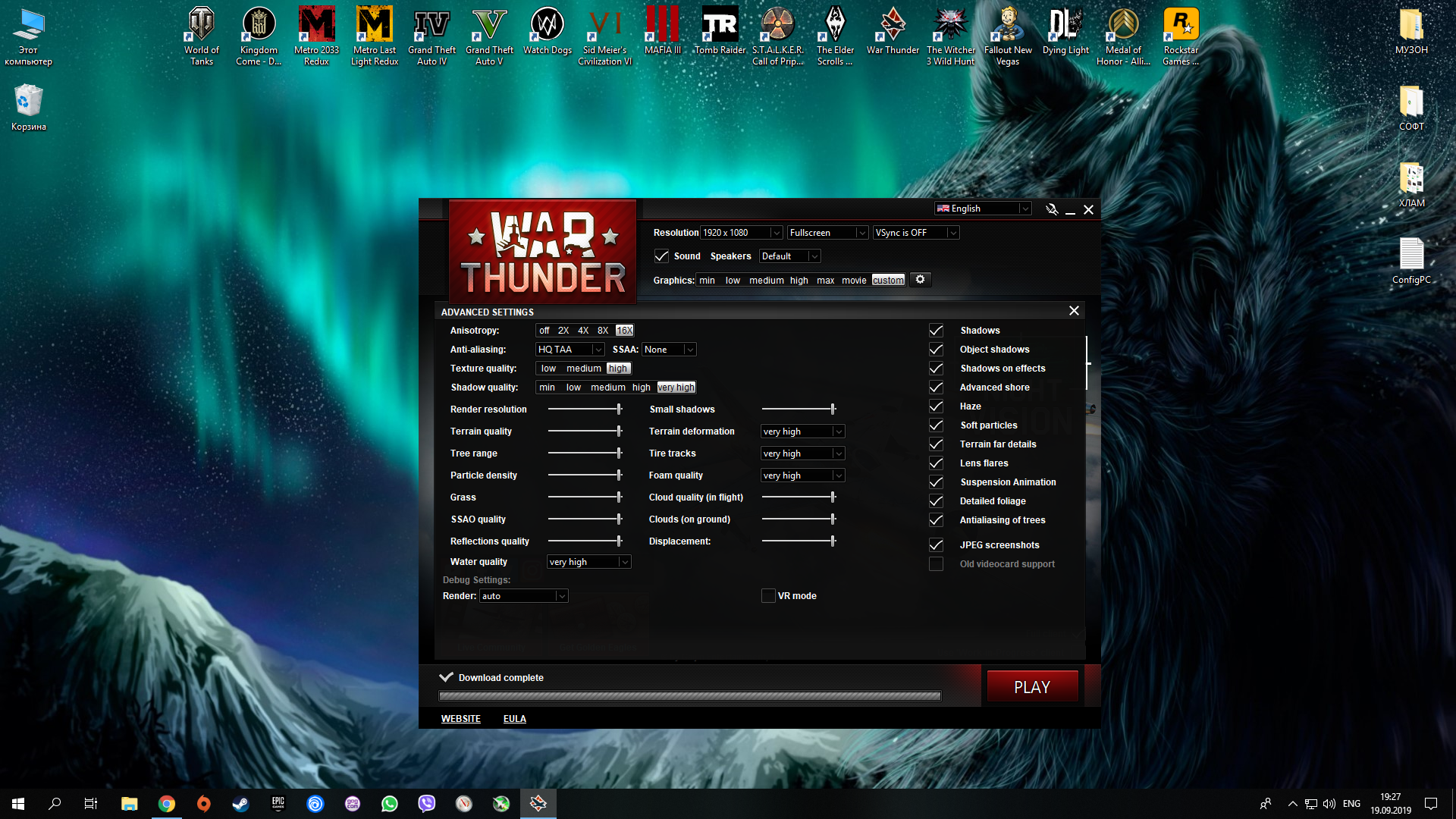Close the Advanced Settings panel
This screenshot has width=1456, height=819.
(1074, 311)
